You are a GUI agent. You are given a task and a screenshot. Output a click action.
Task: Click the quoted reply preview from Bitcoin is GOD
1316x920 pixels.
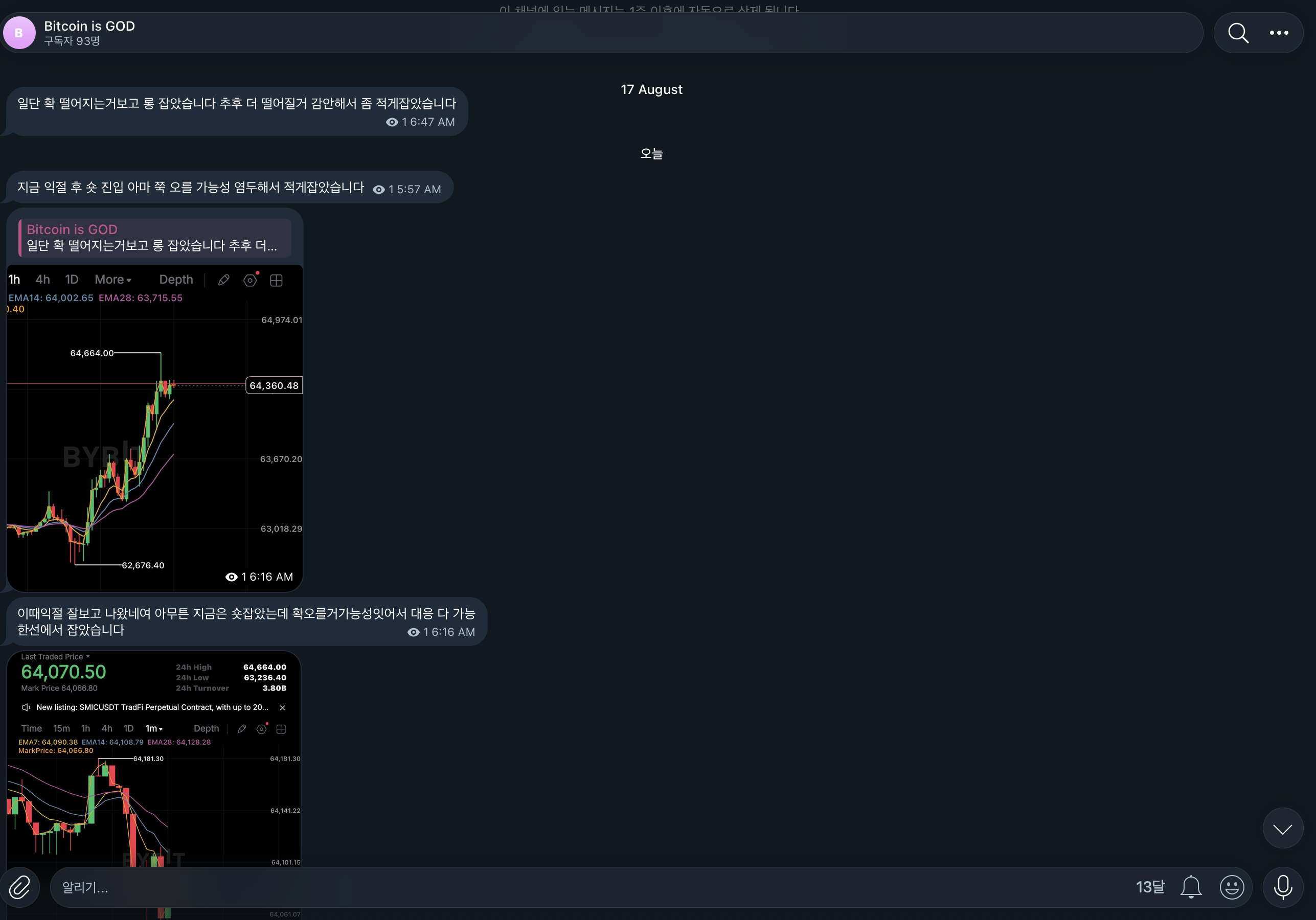coord(155,237)
